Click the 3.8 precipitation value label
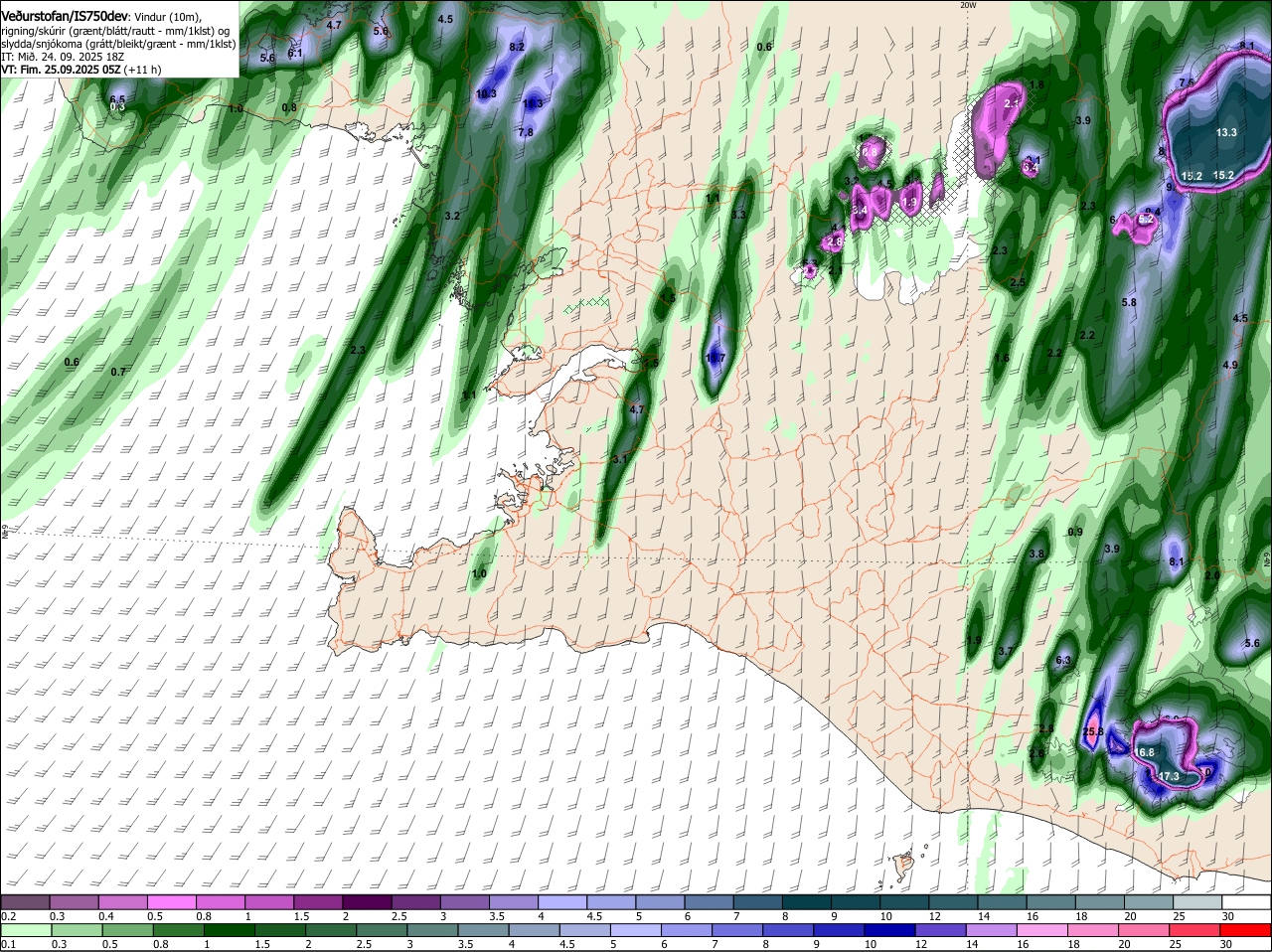Image resolution: width=1272 pixels, height=952 pixels. coord(1037,554)
